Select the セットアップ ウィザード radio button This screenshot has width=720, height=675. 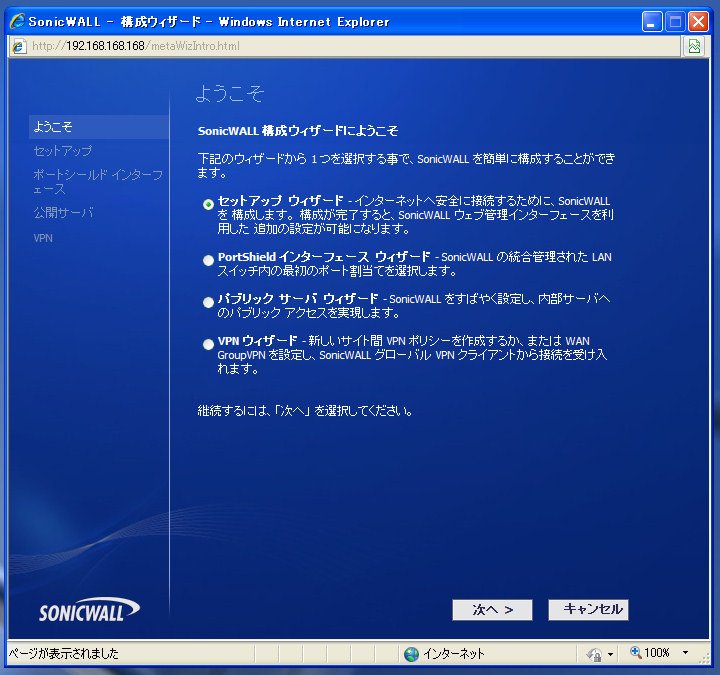(208, 204)
